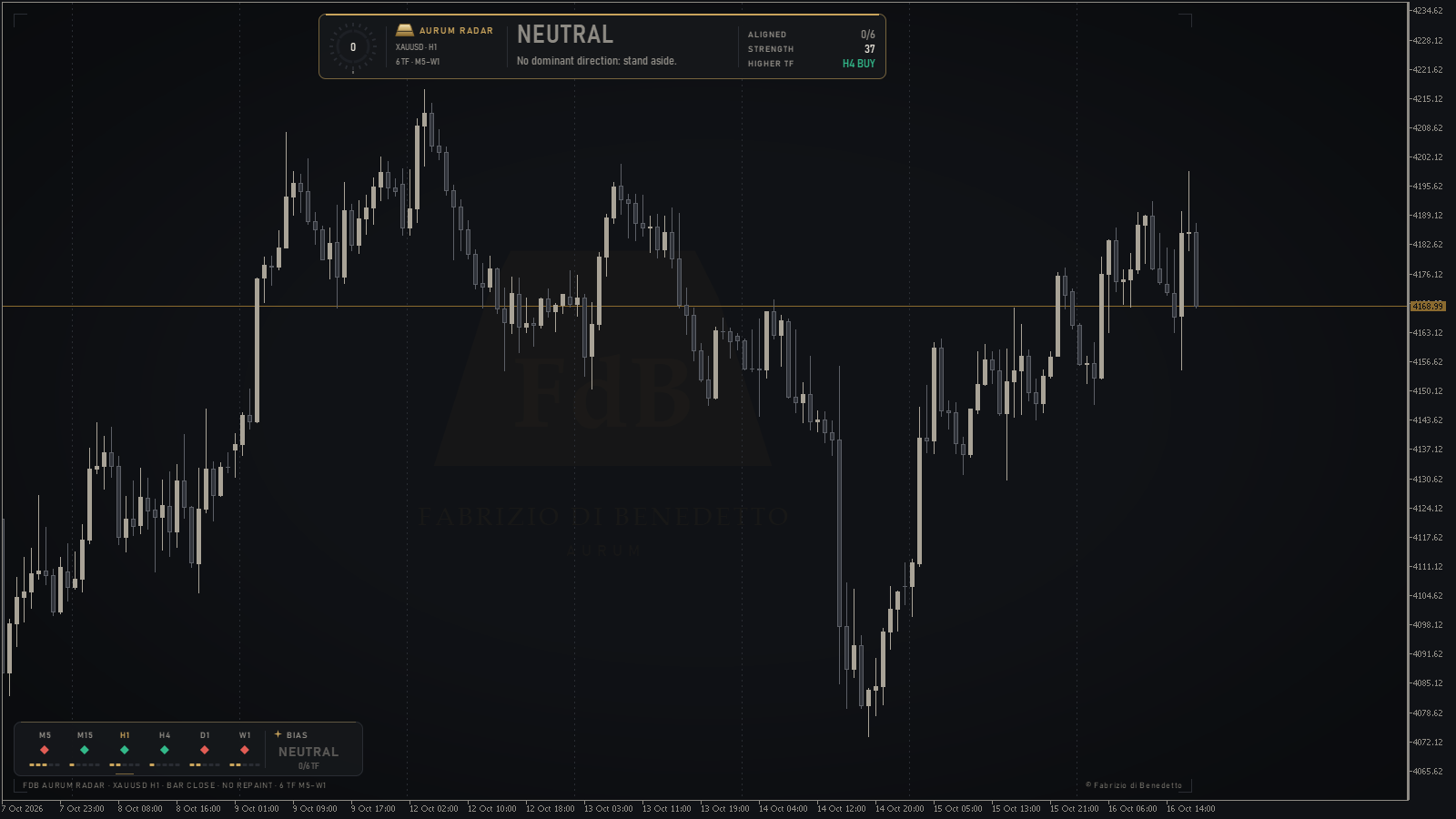Click the '16 Oct 14:00' time axis label
The width and height of the screenshot is (1456, 819).
(1191, 809)
